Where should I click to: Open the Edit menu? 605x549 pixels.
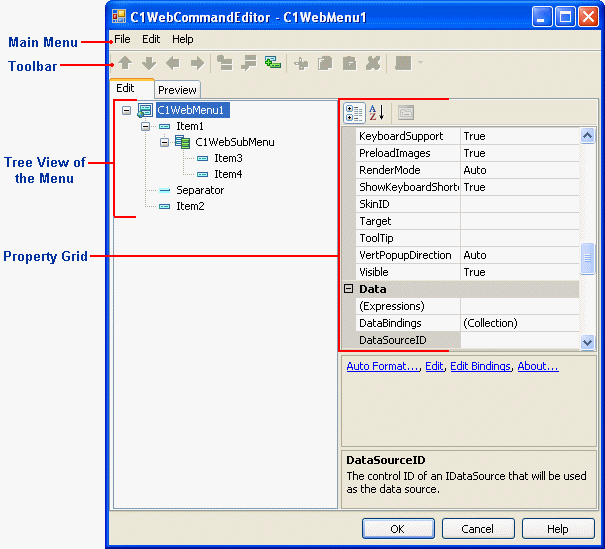151,39
